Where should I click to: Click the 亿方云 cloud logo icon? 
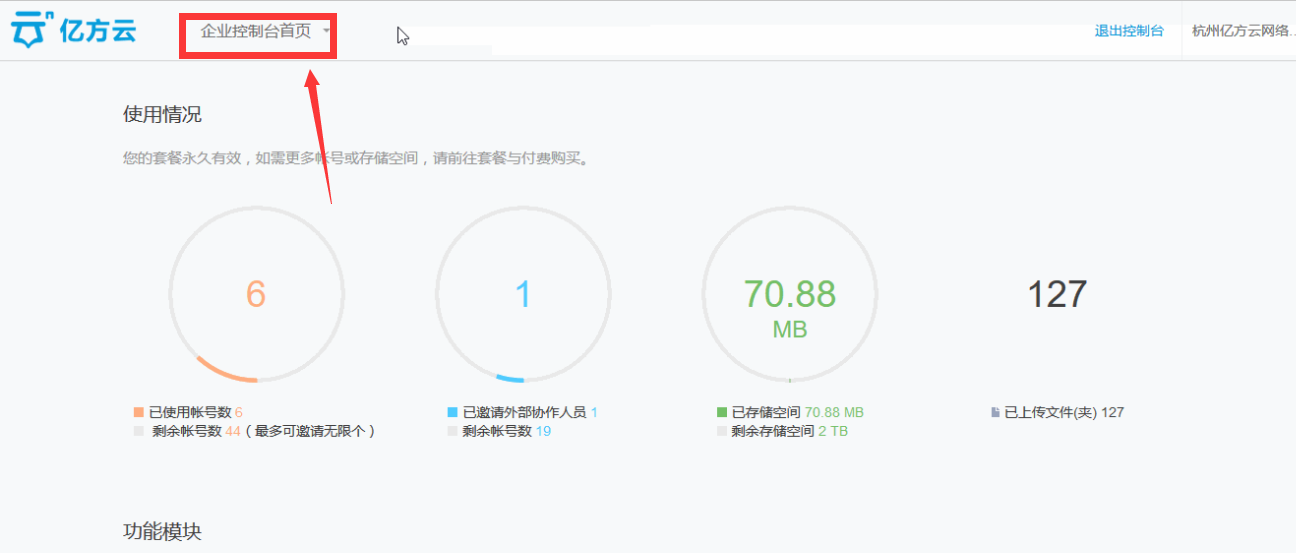tap(29, 31)
